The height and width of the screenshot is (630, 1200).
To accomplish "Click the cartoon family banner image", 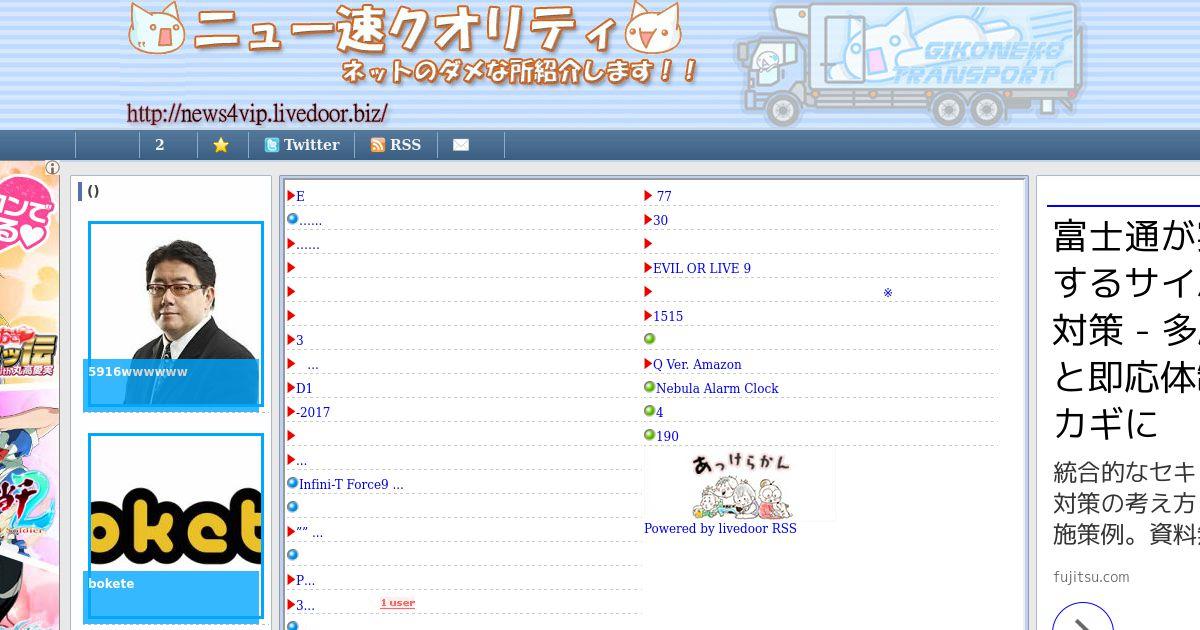I will click(740, 484).
